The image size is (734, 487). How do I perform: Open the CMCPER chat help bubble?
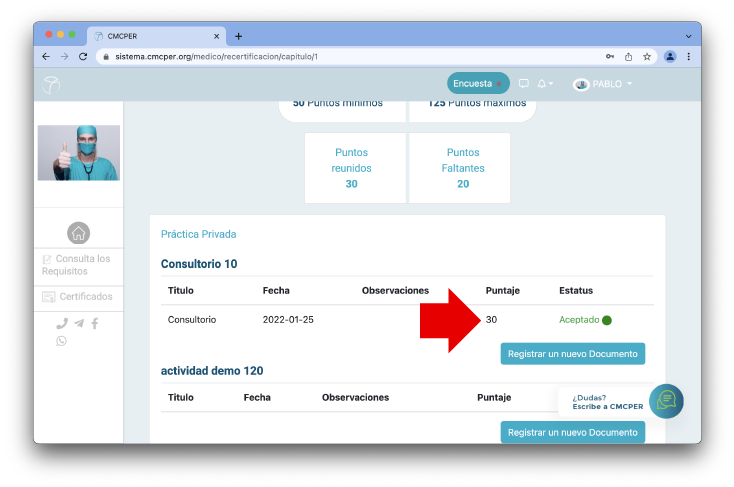(x=666, y=400)
